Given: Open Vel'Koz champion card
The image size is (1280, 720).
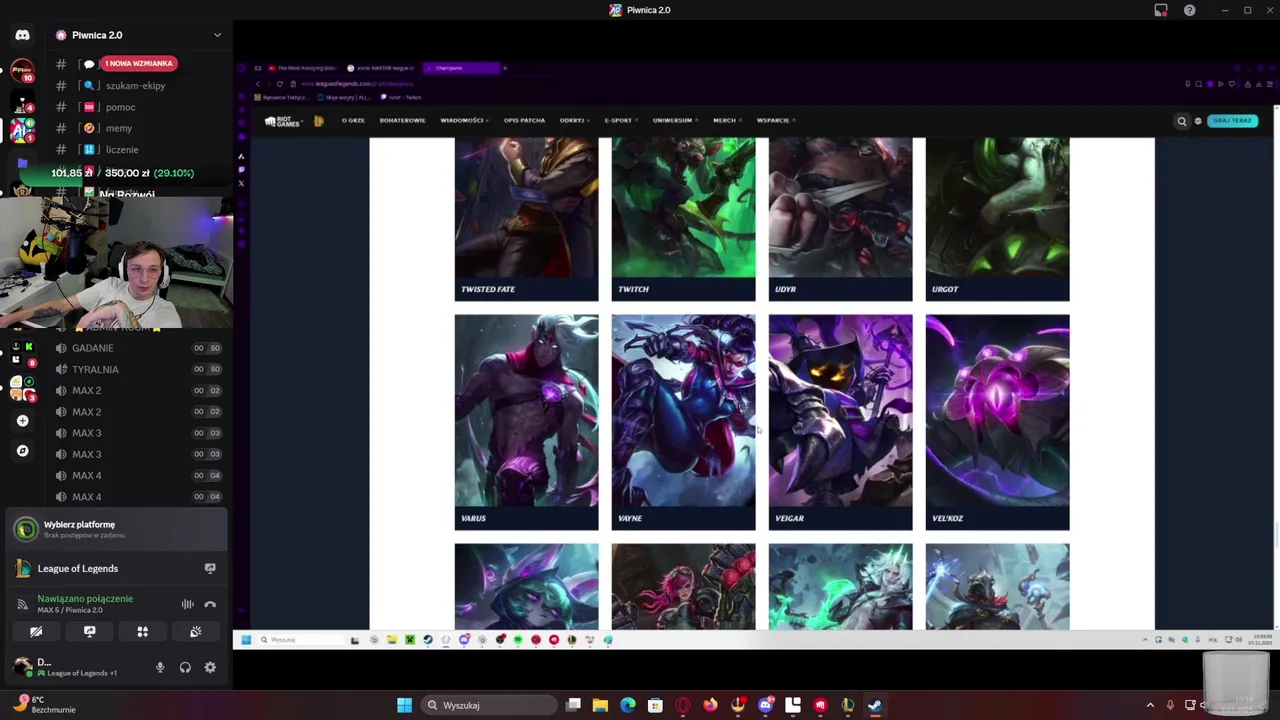Looking at the screenshot, I should (997, 422).
